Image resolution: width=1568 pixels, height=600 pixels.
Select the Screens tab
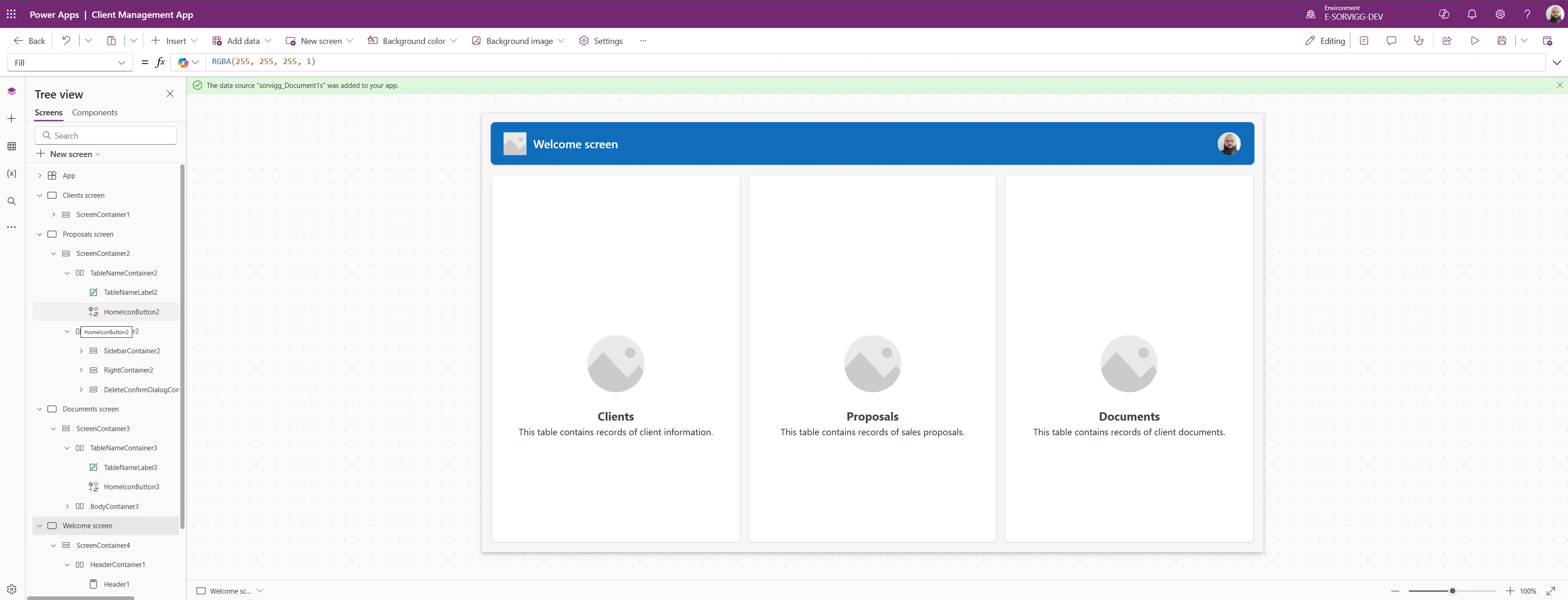49,113
